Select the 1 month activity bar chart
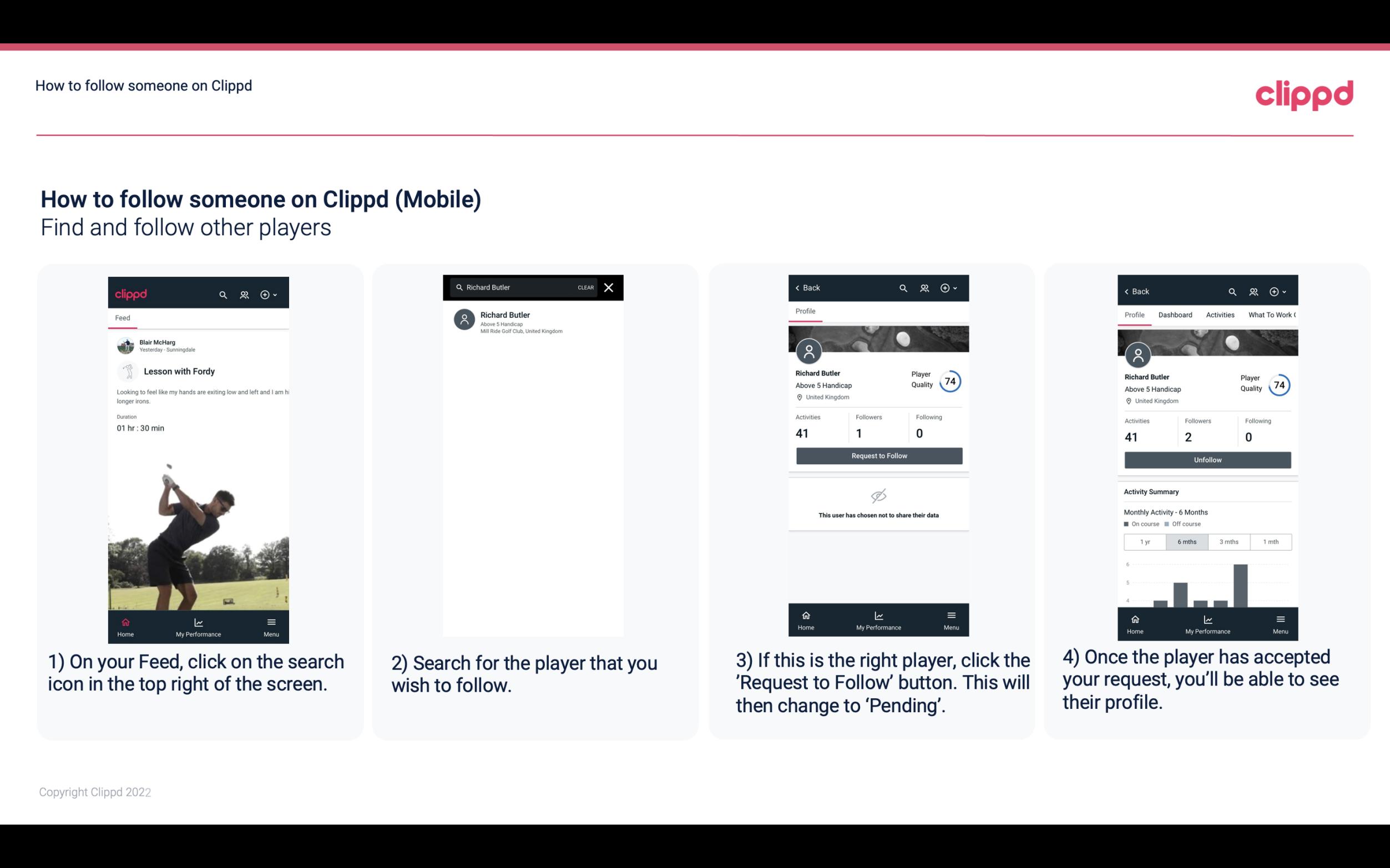The width and height of the screenshot is (1390, 868). [1270, 541]
